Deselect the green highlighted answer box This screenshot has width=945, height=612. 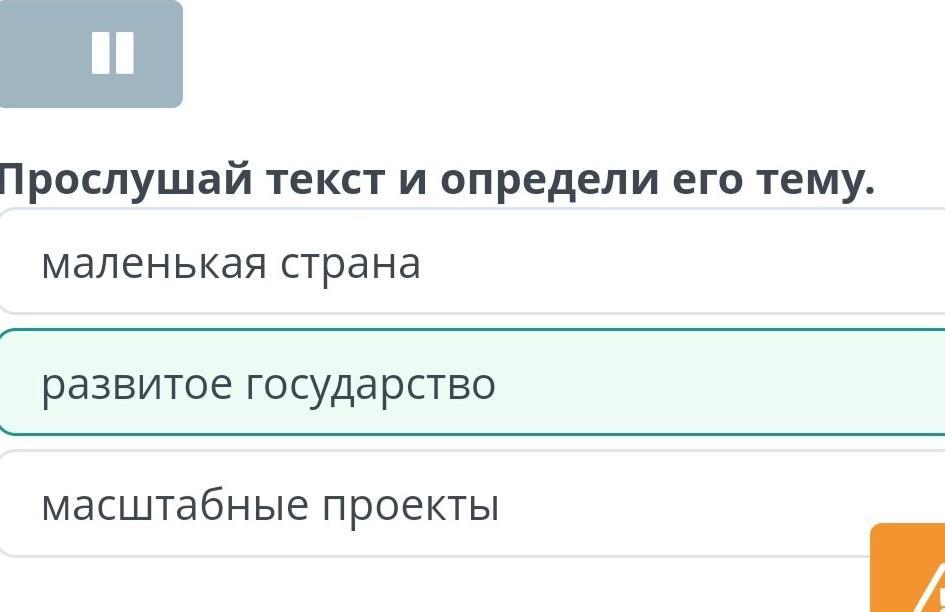point(700,385)
